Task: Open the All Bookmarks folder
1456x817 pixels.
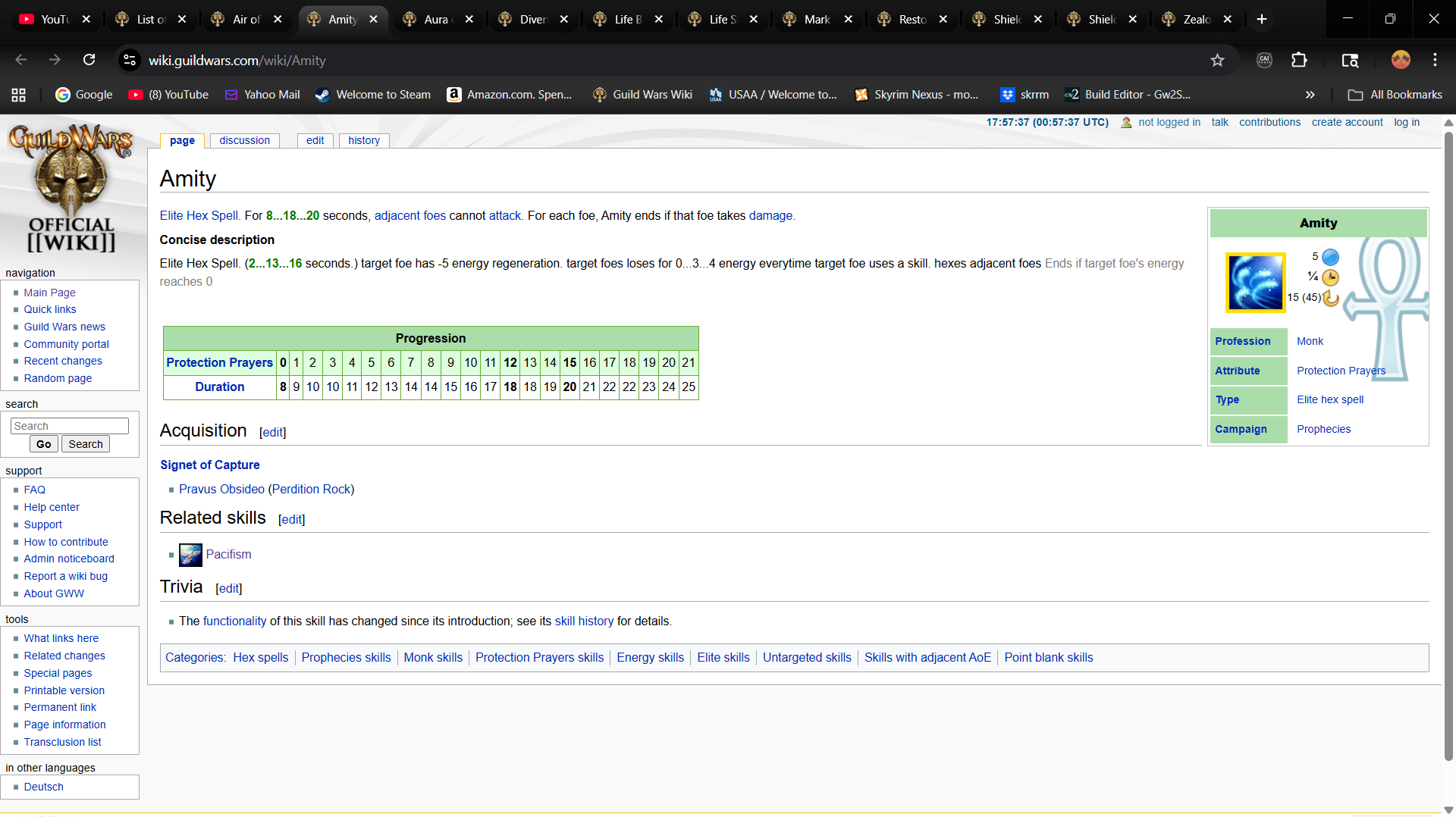Action: click(x=1395, y=95)
